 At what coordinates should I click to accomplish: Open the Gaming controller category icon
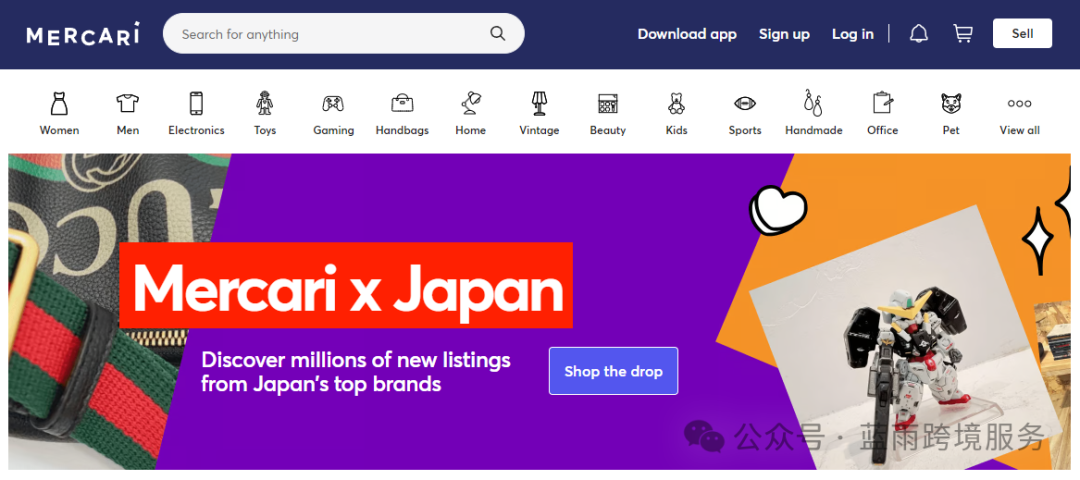pyautogui.click(x=333, y=104)
